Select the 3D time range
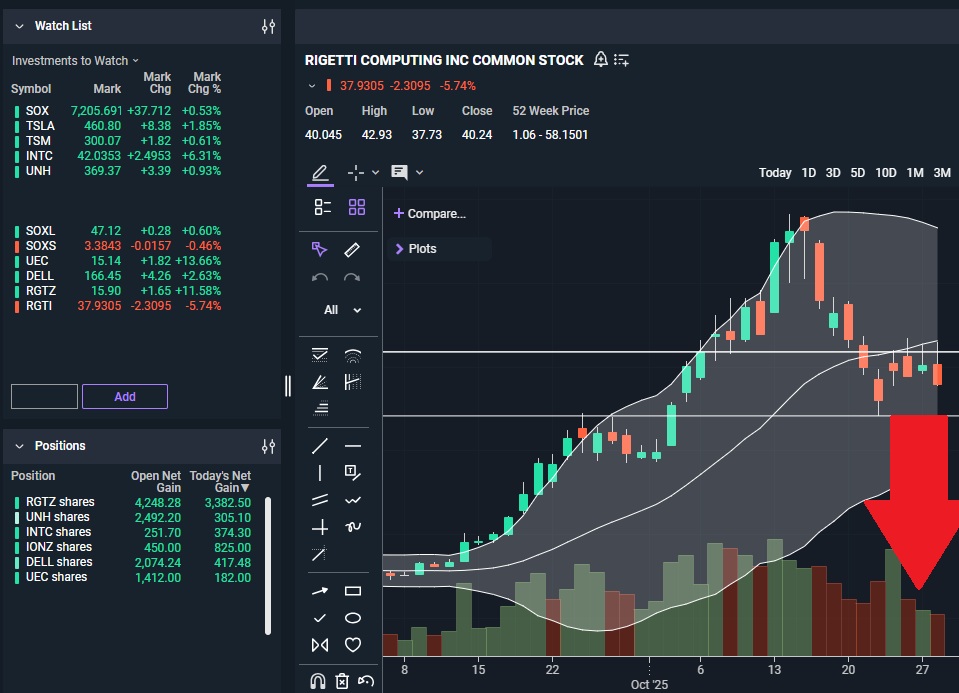The image size is (959, 693). [833, 173]
